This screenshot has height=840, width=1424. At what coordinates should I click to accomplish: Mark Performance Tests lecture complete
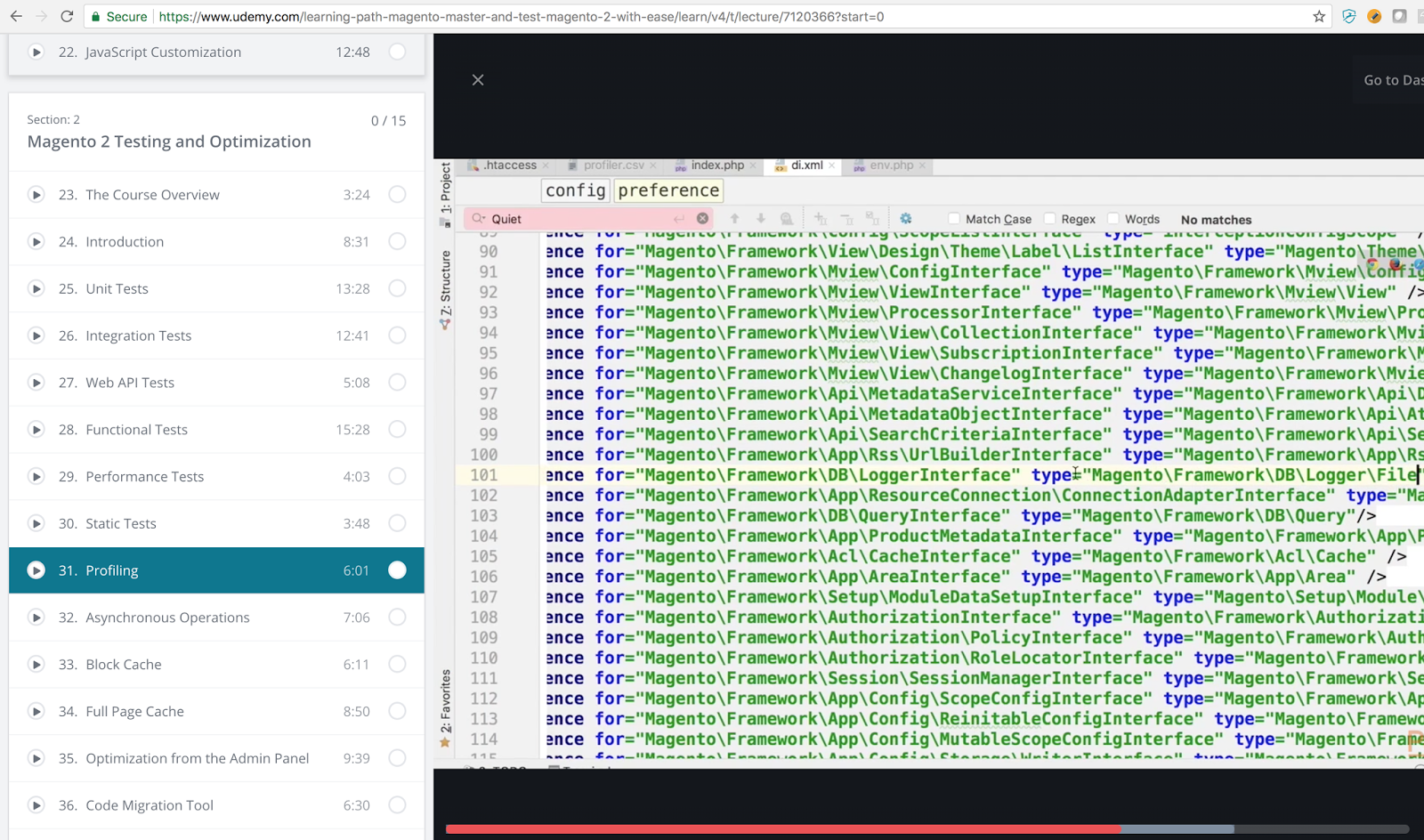(x=397, y=477)
